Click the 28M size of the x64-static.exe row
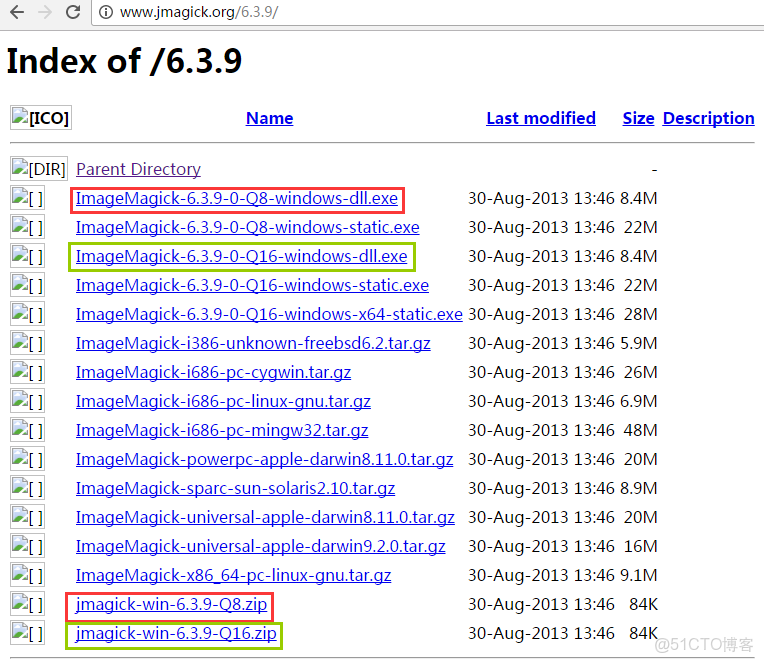 641,314
